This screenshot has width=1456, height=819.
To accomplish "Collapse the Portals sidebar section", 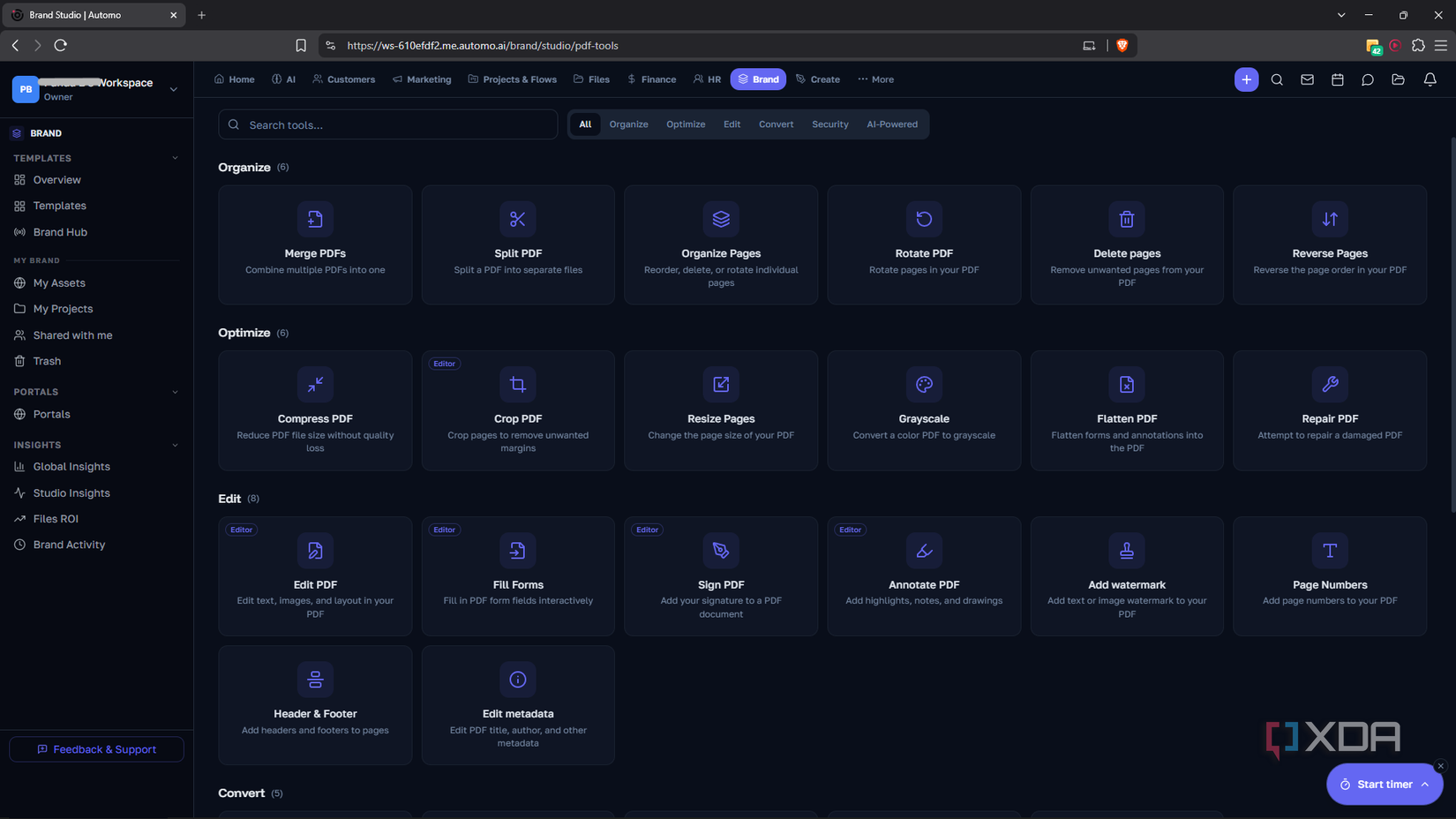I will pos(175,392).
